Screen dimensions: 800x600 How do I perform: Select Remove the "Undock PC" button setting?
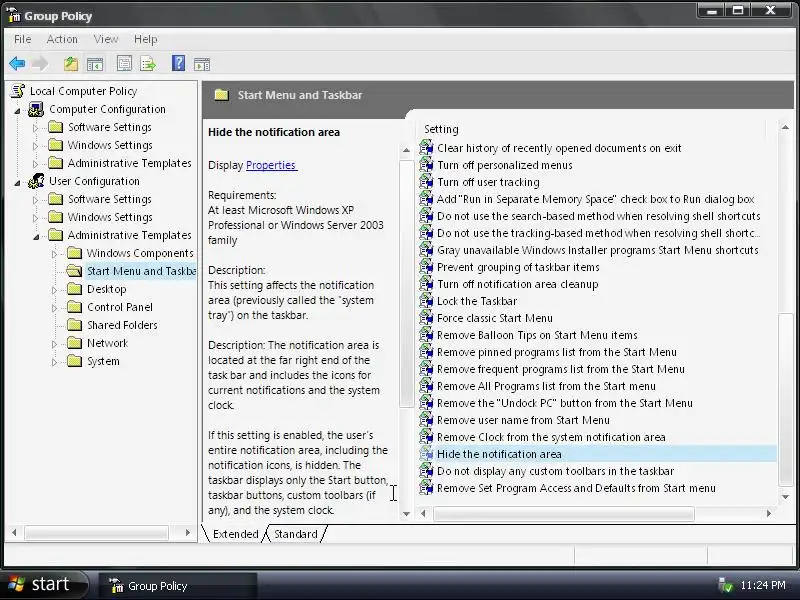click(564, 403)
